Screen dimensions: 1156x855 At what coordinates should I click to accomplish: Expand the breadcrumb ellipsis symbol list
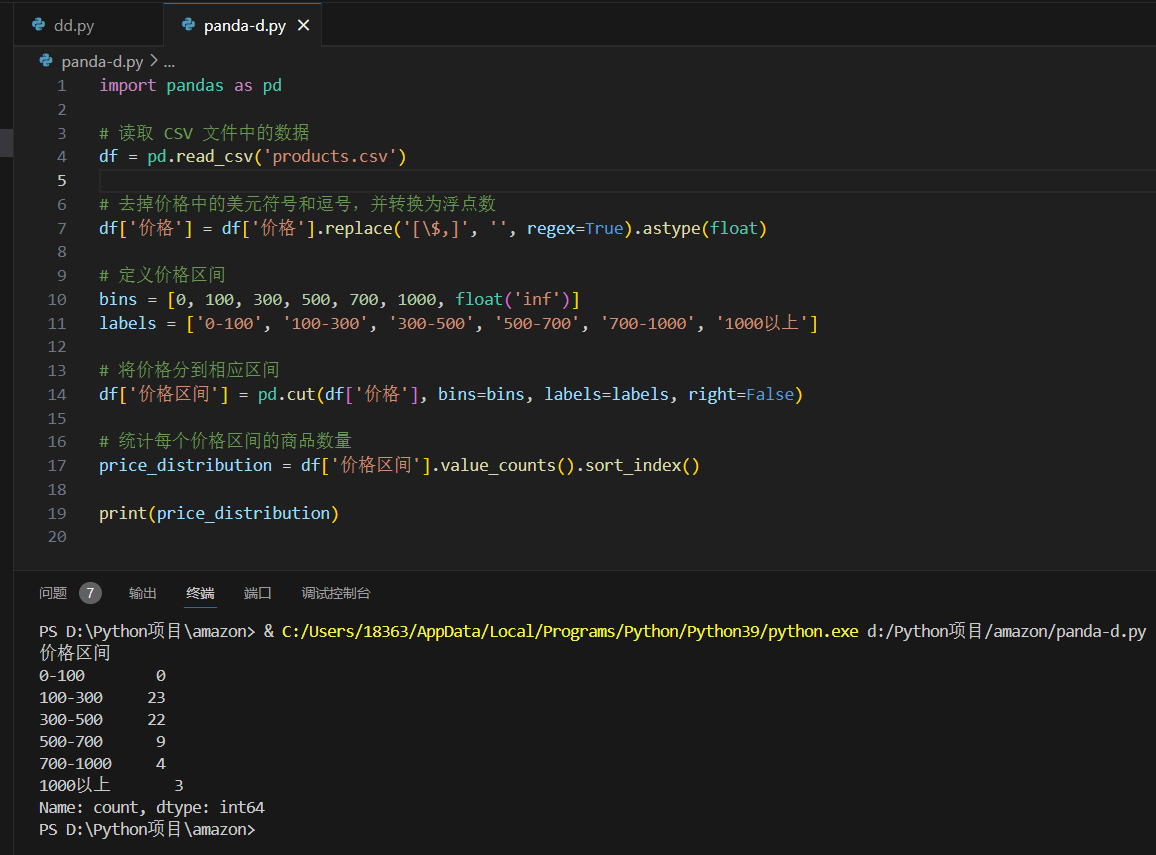coord(170,62)
